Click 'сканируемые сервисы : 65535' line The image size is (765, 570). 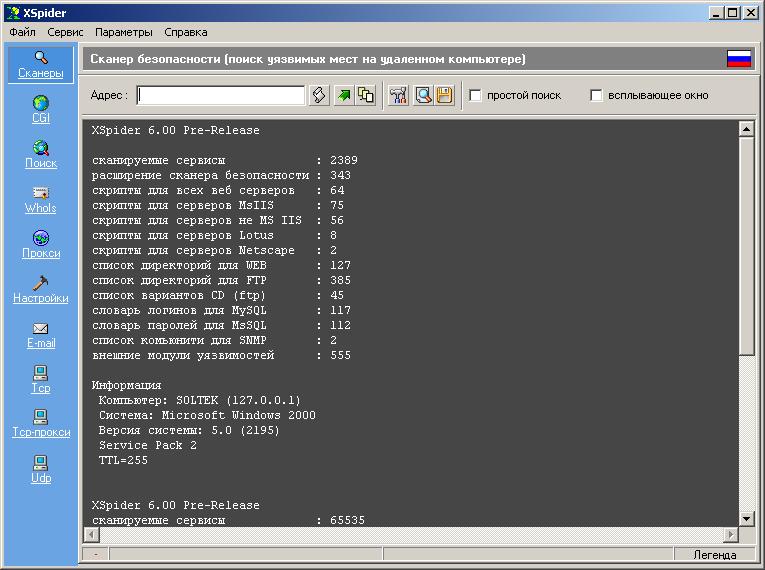tap(228, 520)
